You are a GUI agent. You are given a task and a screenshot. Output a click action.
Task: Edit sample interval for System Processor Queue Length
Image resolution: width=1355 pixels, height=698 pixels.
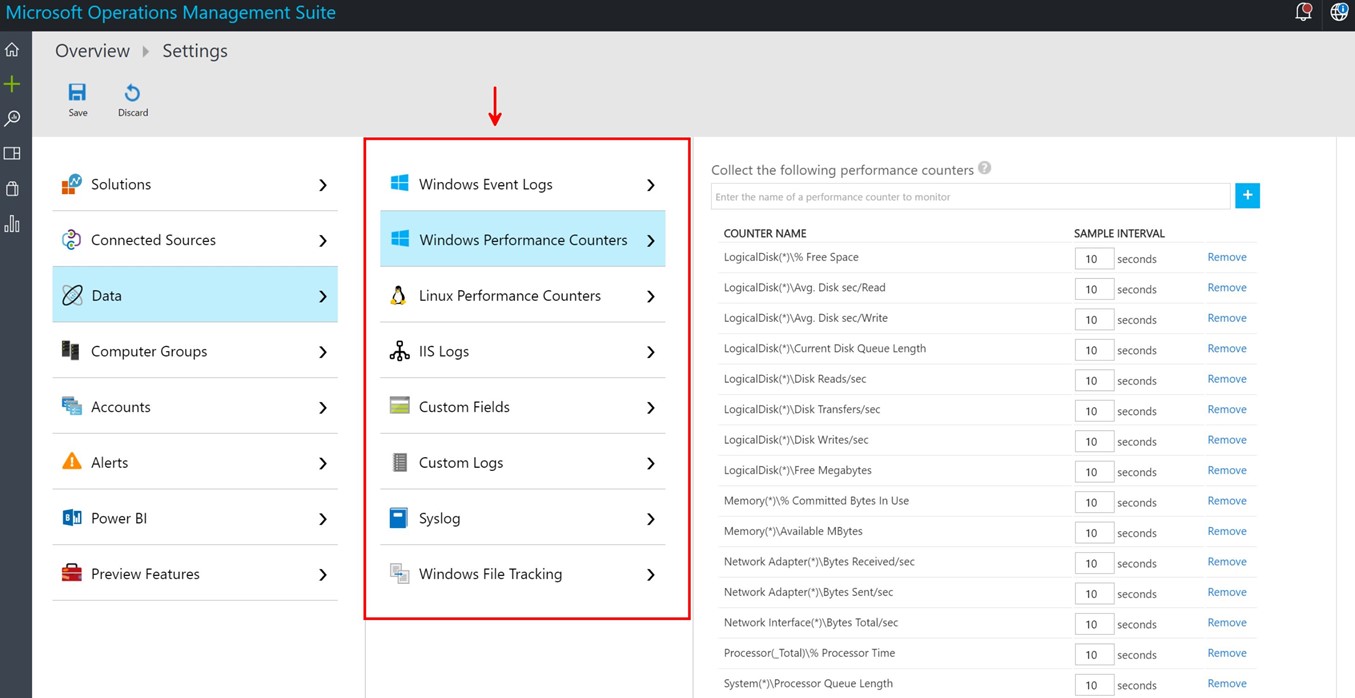coord(1093,685)
